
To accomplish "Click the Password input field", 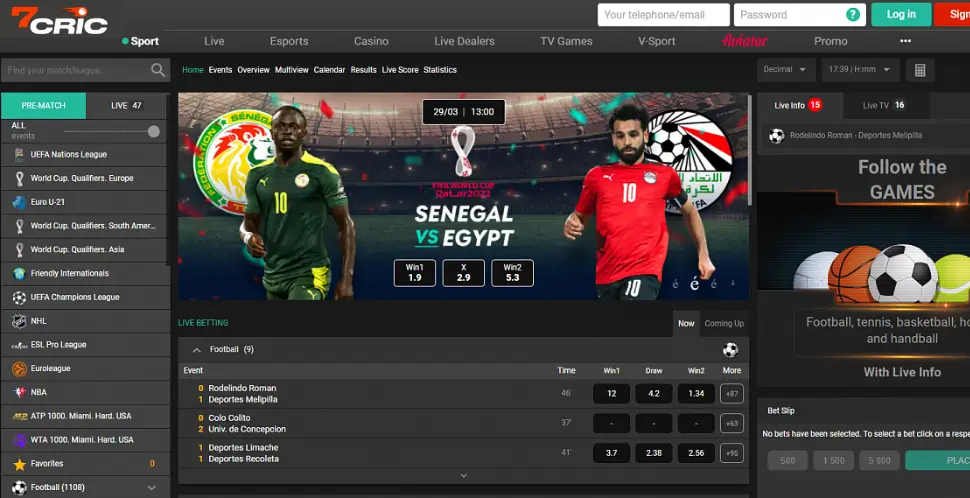I will point(799,14).
